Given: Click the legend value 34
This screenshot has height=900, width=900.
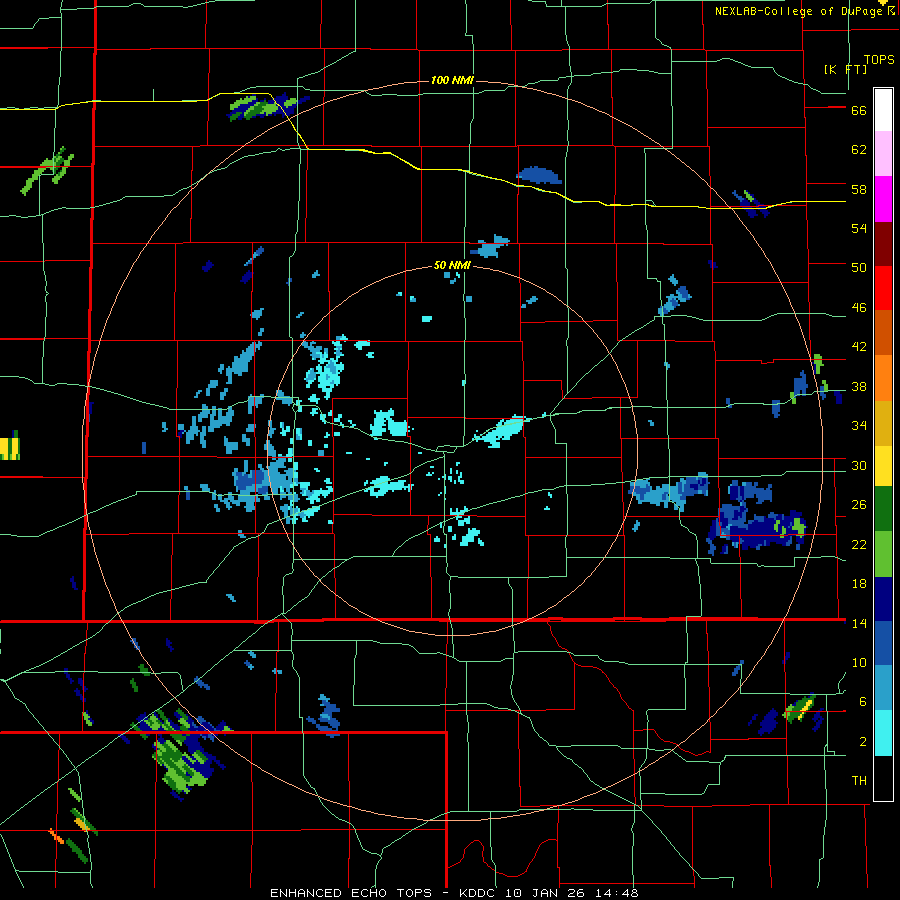Looking at the screenshot, I should pos(859,426).
